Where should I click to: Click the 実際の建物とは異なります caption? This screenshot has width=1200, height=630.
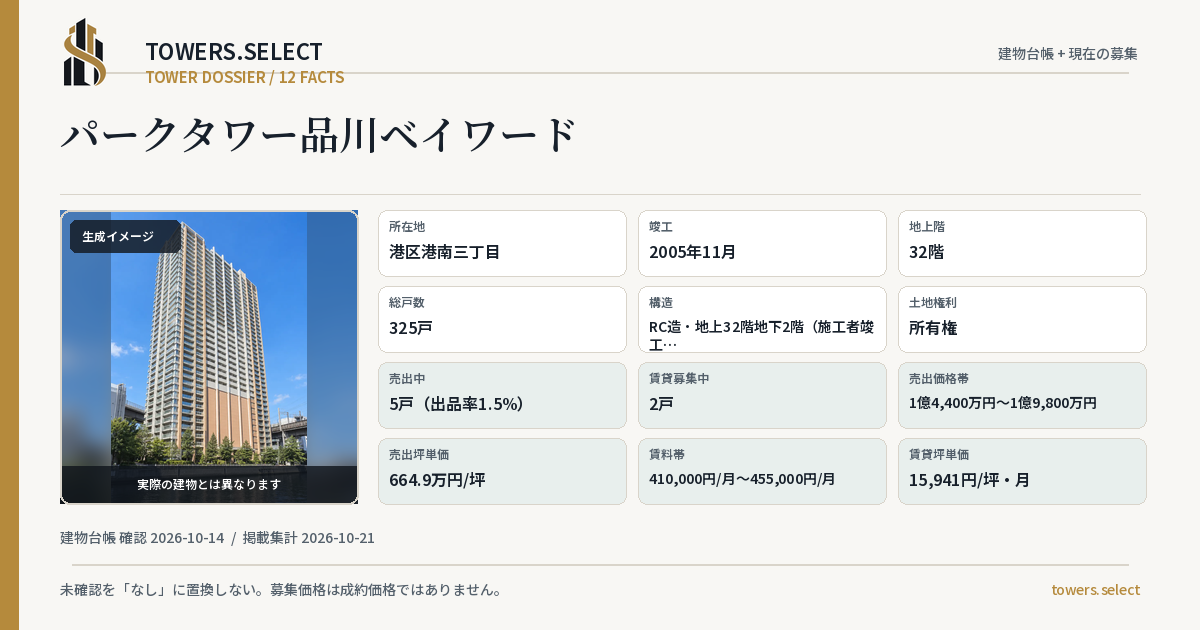(209, 484)
